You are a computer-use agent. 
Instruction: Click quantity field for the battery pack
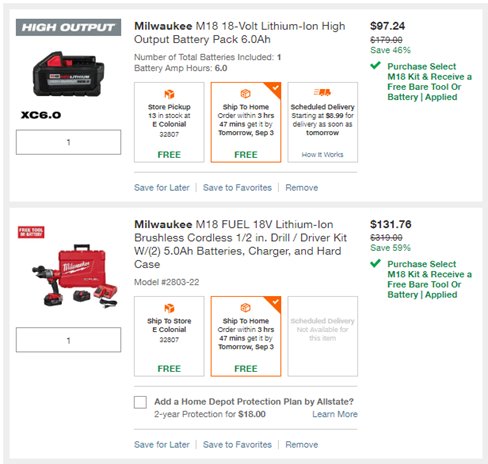click(68, 142)
